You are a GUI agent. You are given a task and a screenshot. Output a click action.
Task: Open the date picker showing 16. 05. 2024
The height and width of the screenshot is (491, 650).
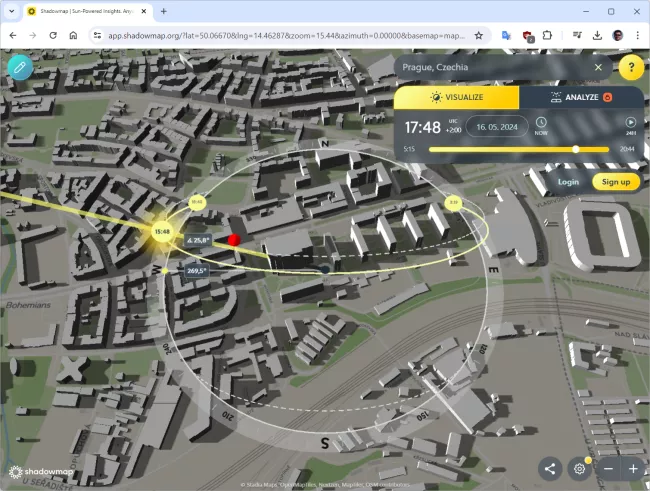click(x=495, y=127)
